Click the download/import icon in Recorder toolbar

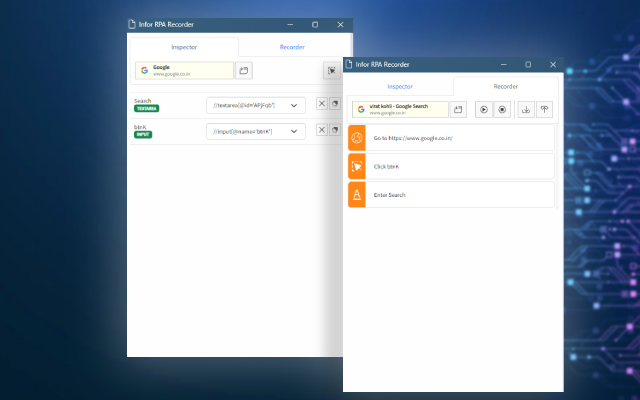pyautogui.click(x=526, y=109)
